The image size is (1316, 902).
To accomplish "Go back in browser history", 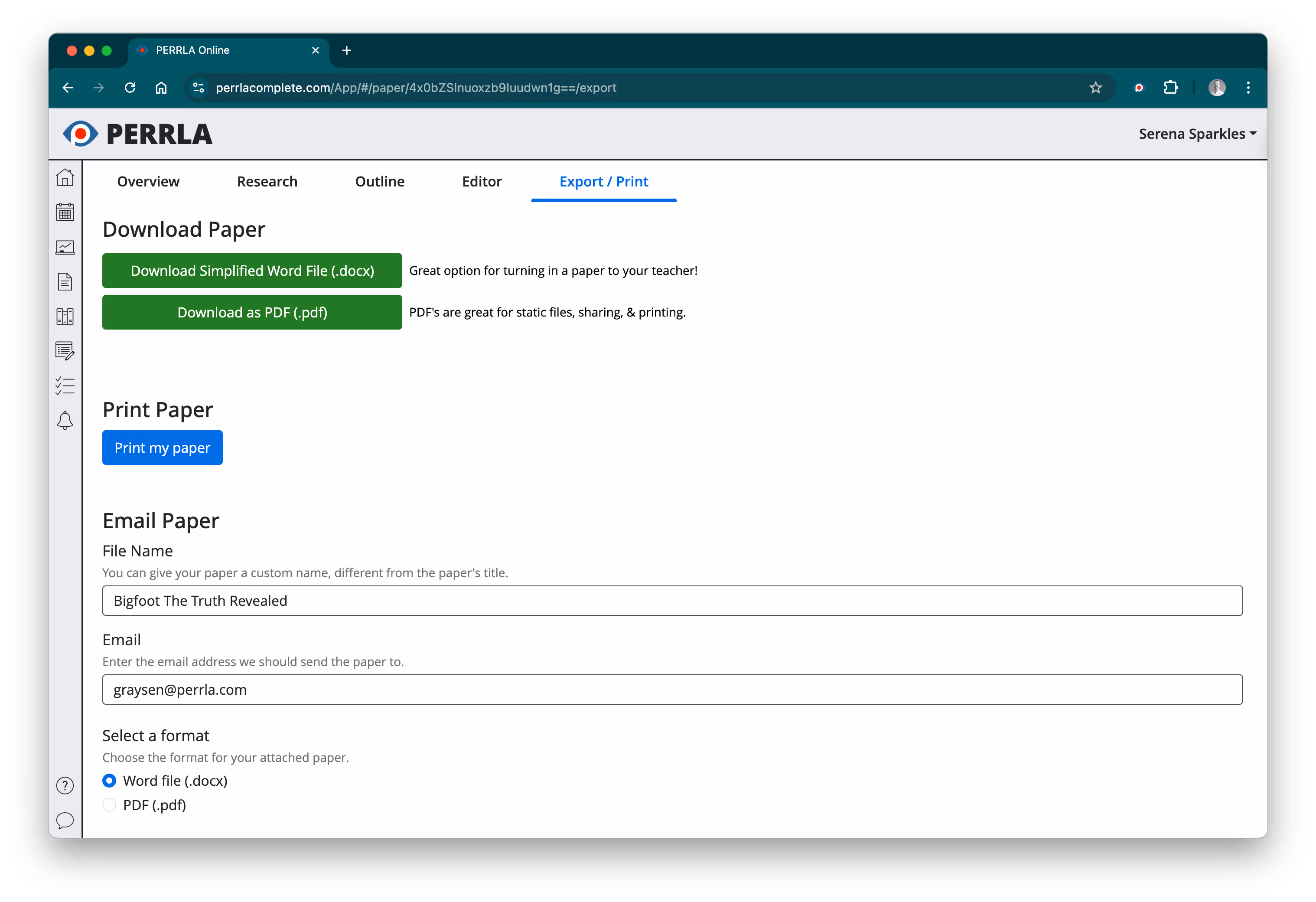I will 68,88.
